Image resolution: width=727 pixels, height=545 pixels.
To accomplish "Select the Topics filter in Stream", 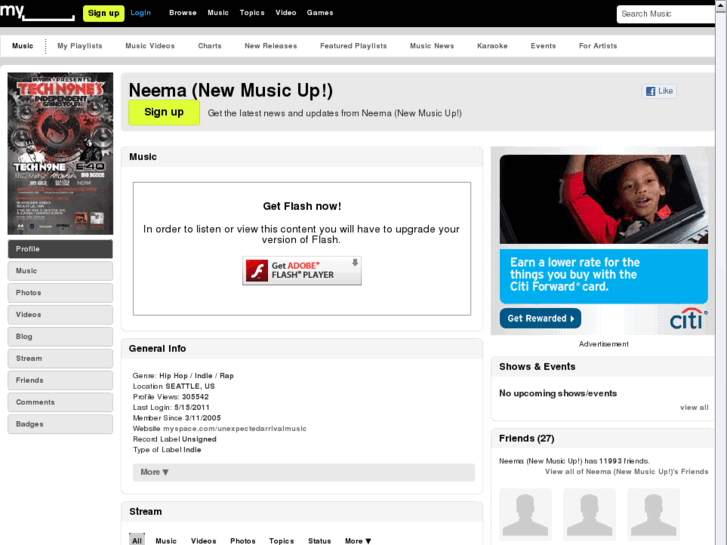I will click(281, 541).
